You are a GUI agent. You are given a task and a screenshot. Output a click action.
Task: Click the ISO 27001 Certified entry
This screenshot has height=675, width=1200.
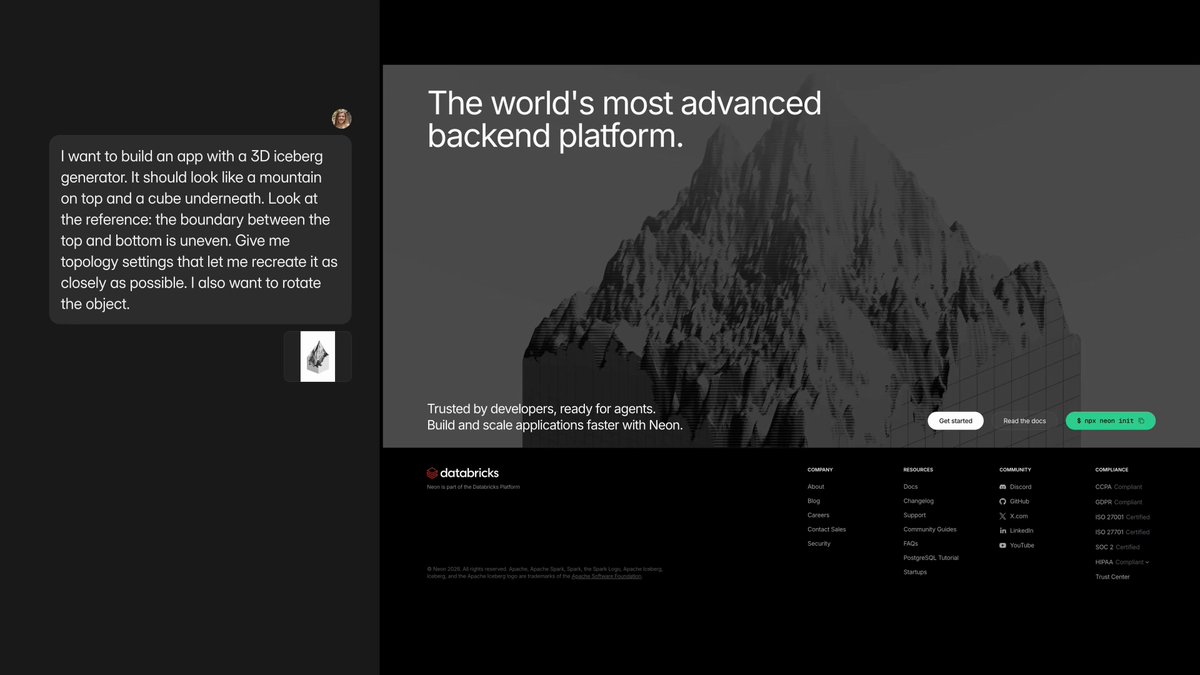click(1123, 517)
